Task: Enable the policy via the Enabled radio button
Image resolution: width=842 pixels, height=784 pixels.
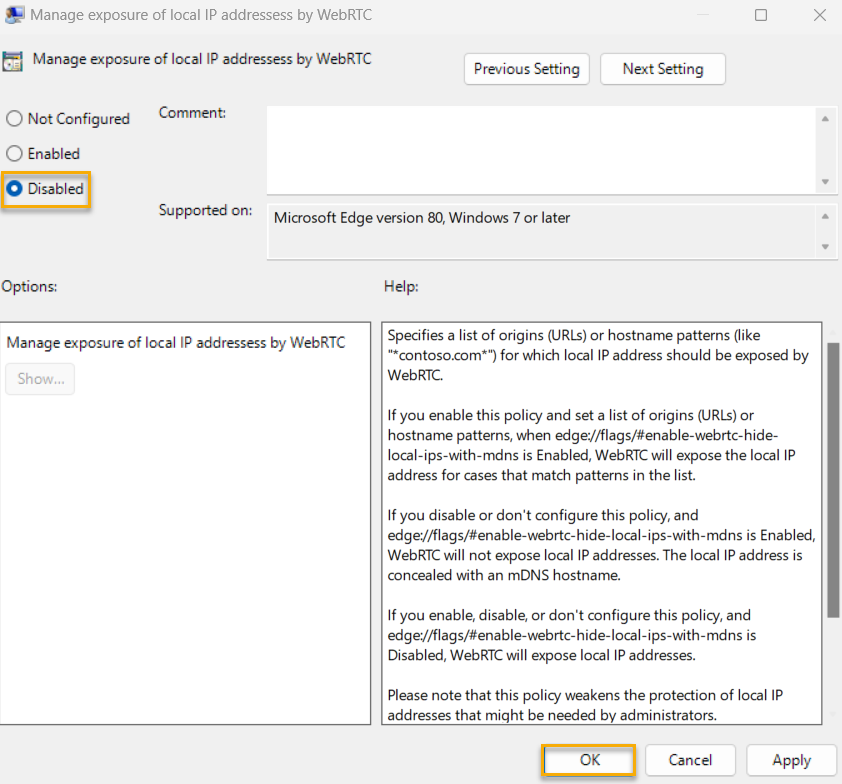Action: pos(13,153)
